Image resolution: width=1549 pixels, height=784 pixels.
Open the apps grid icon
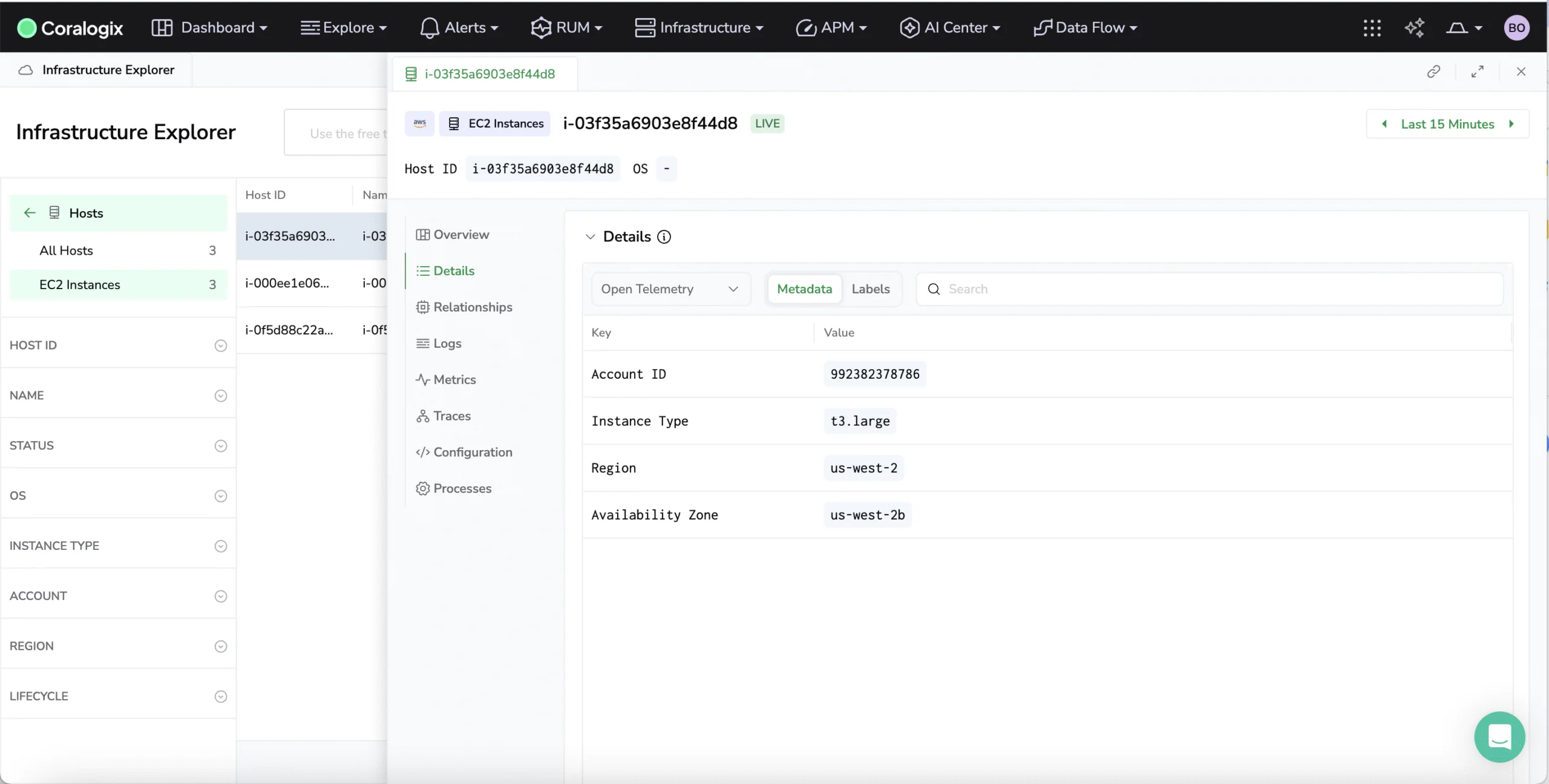pyautogui.click(x=1372, y=28)
